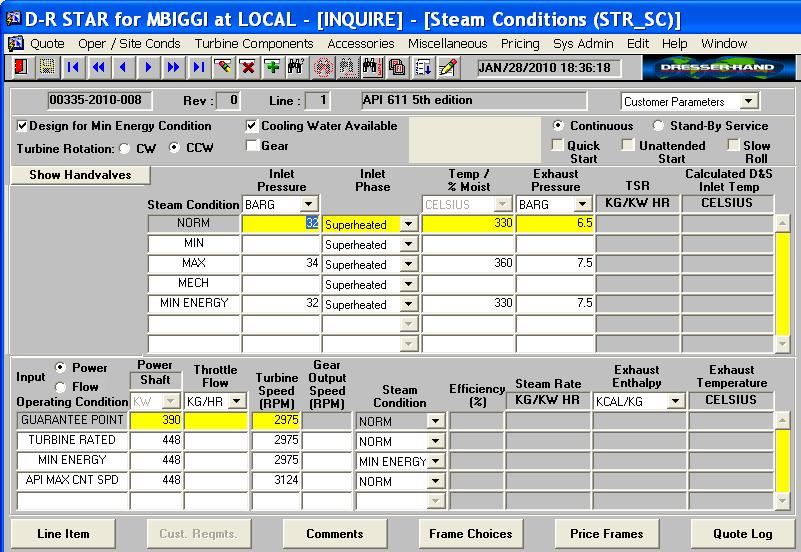Open NORM row Inlet Phase dropdown

408,224
